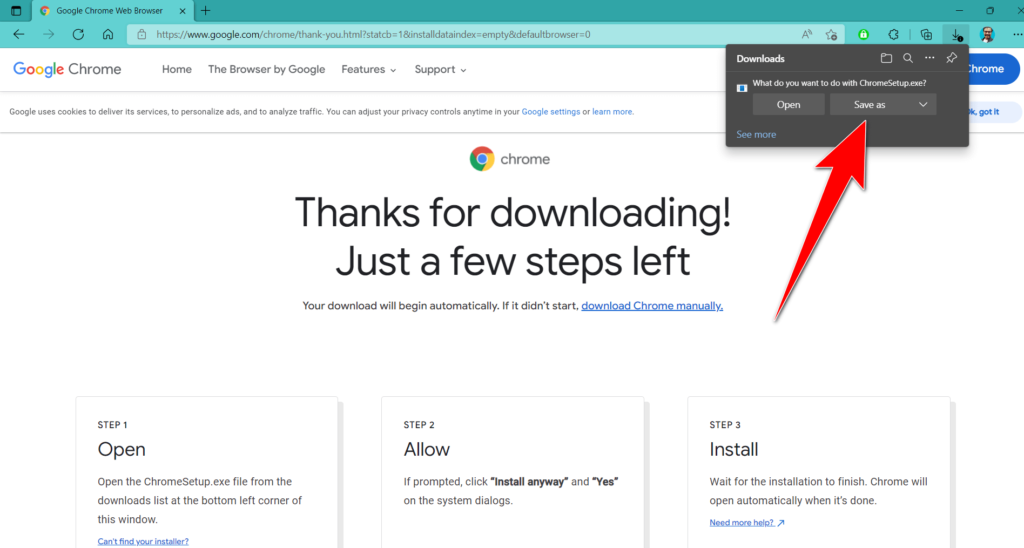Click the Open button for ChromeSetup.exe
This screenshot has height=548, width=1024.
coord(788,105)
